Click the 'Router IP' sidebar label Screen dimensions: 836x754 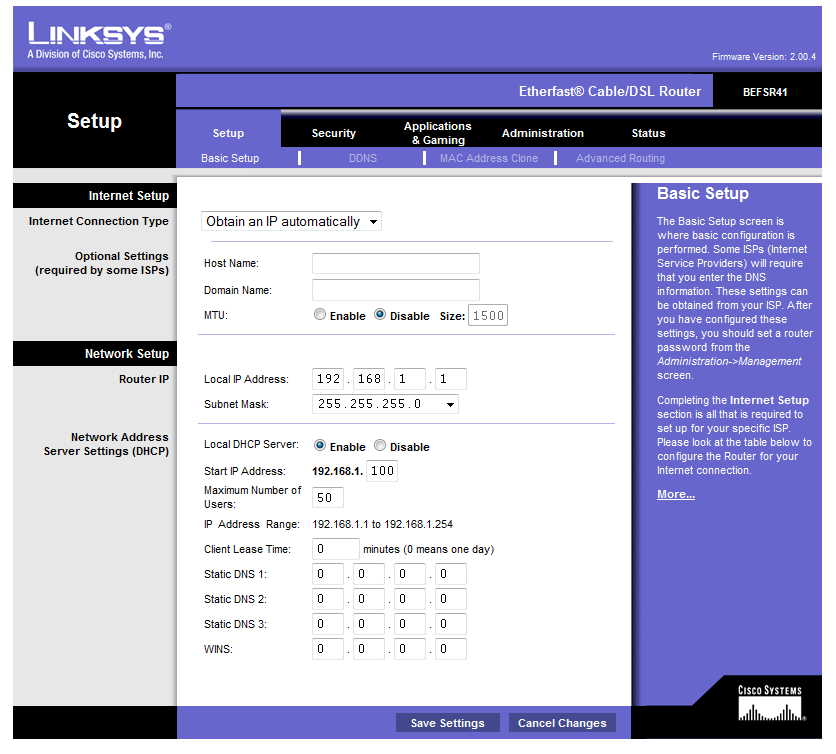[144, 379]
